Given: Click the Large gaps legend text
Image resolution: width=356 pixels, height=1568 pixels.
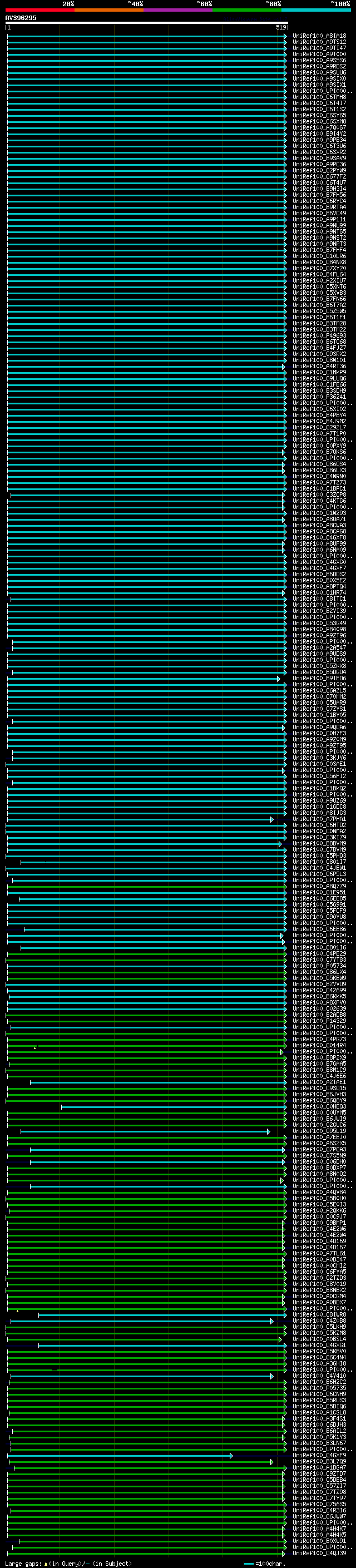Looking at the screenshot, I should pyautogui.click(x=68, y=1563).
